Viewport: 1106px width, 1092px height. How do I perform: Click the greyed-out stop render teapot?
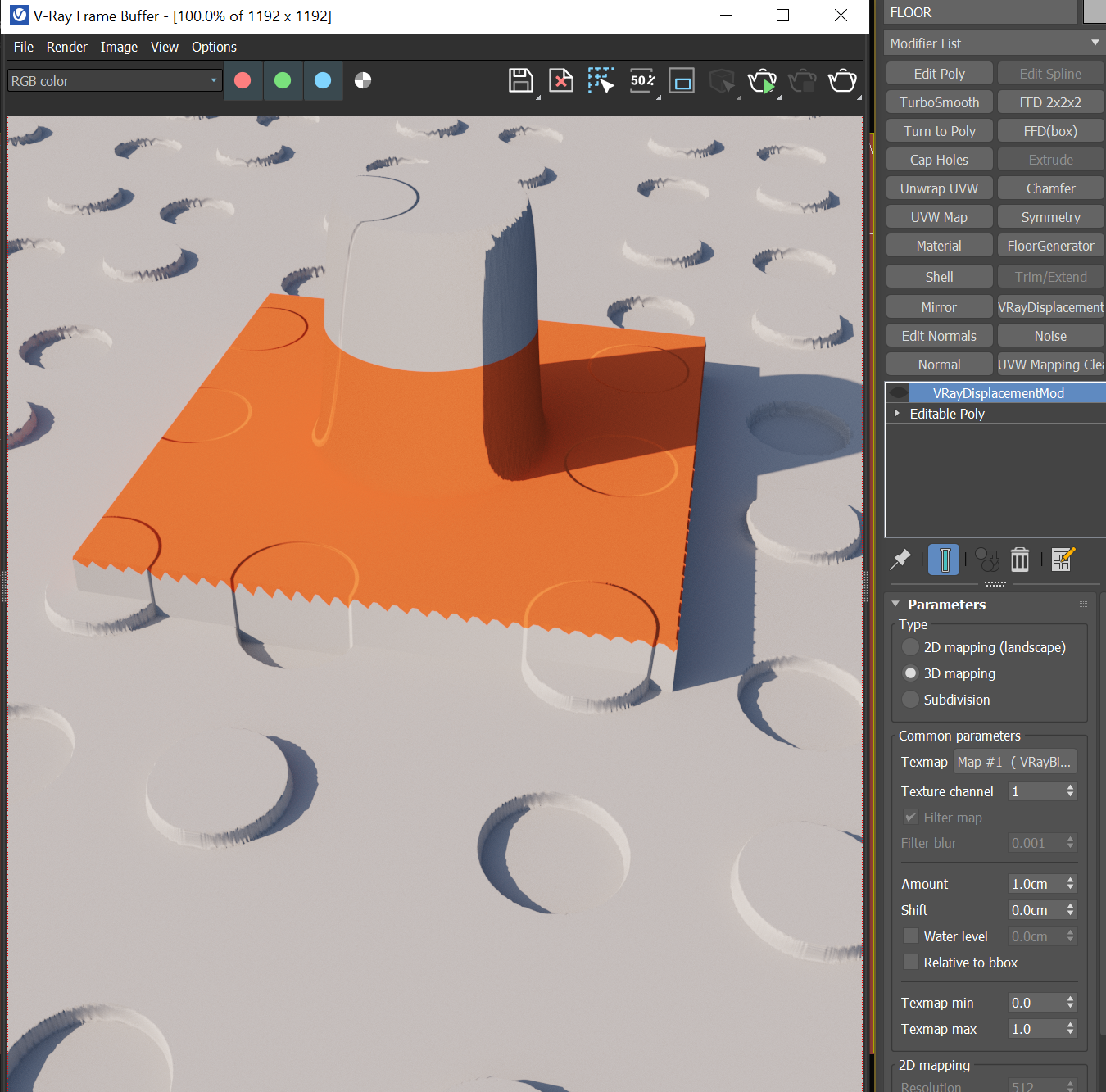tap(802, 81)
